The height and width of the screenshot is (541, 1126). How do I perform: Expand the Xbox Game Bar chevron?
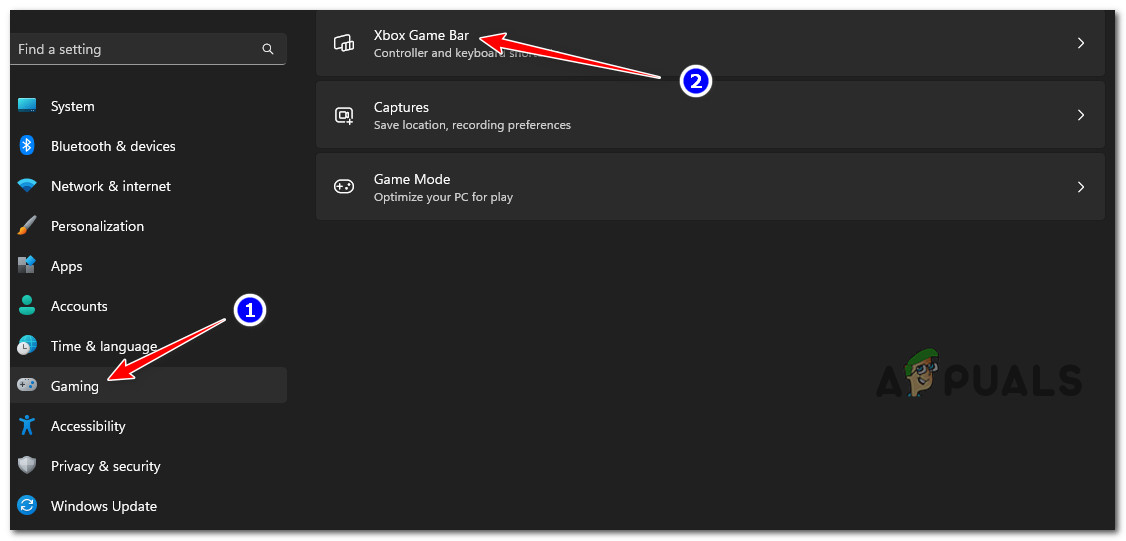tap(1080, 43)
